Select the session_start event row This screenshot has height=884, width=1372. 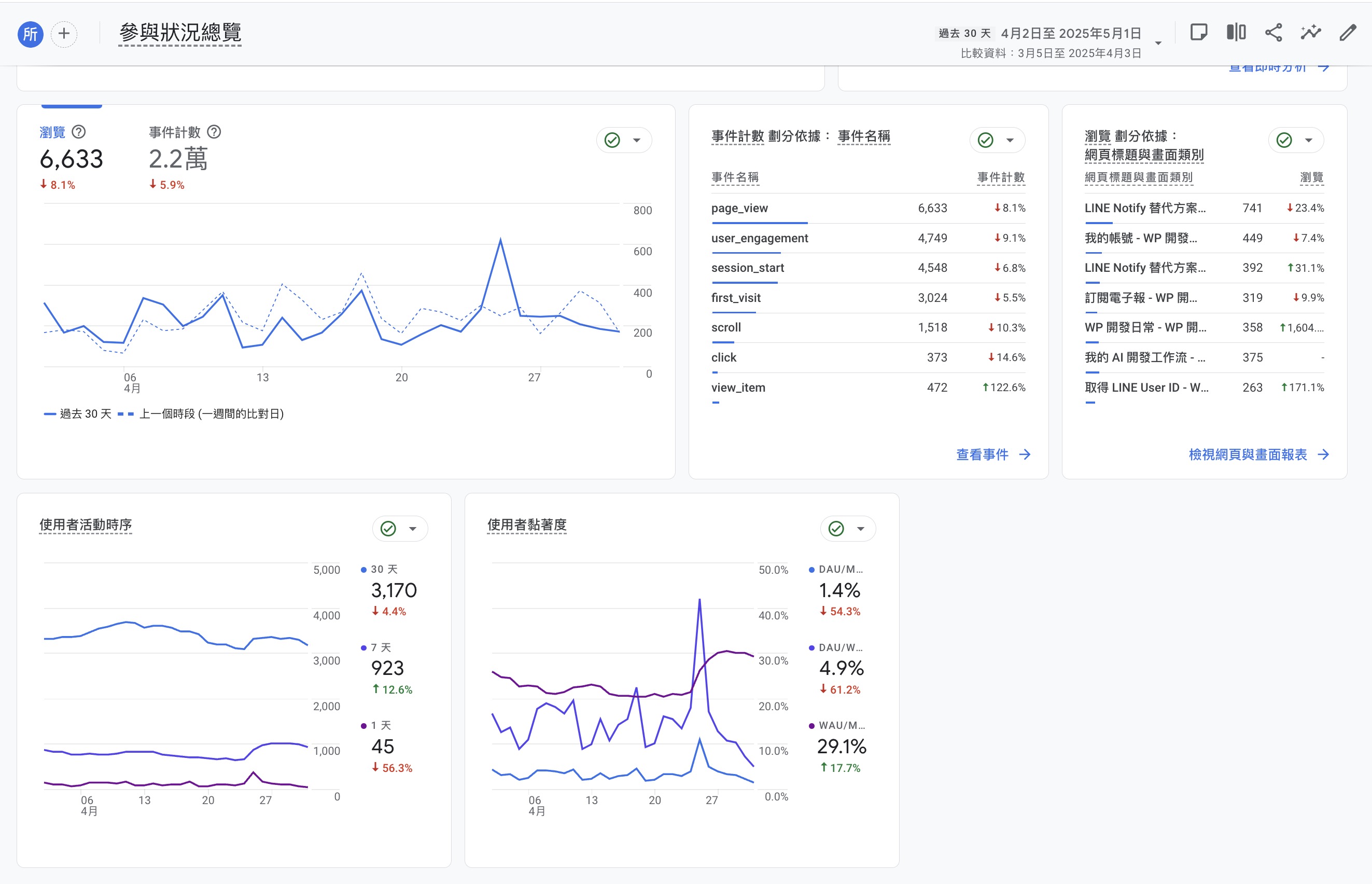[x=869, y=268]
